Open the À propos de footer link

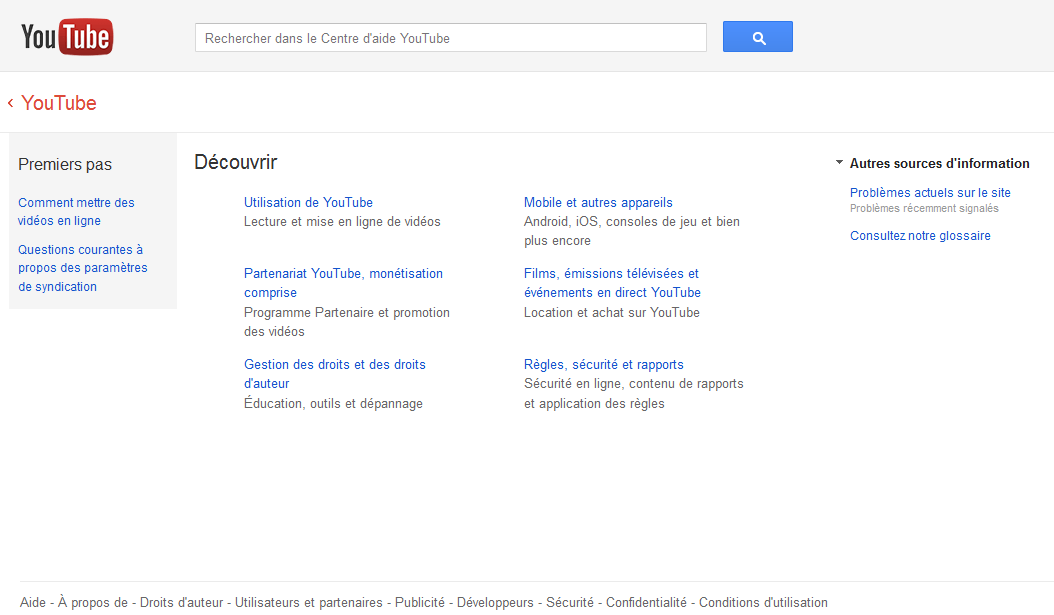tap(93, 602)
